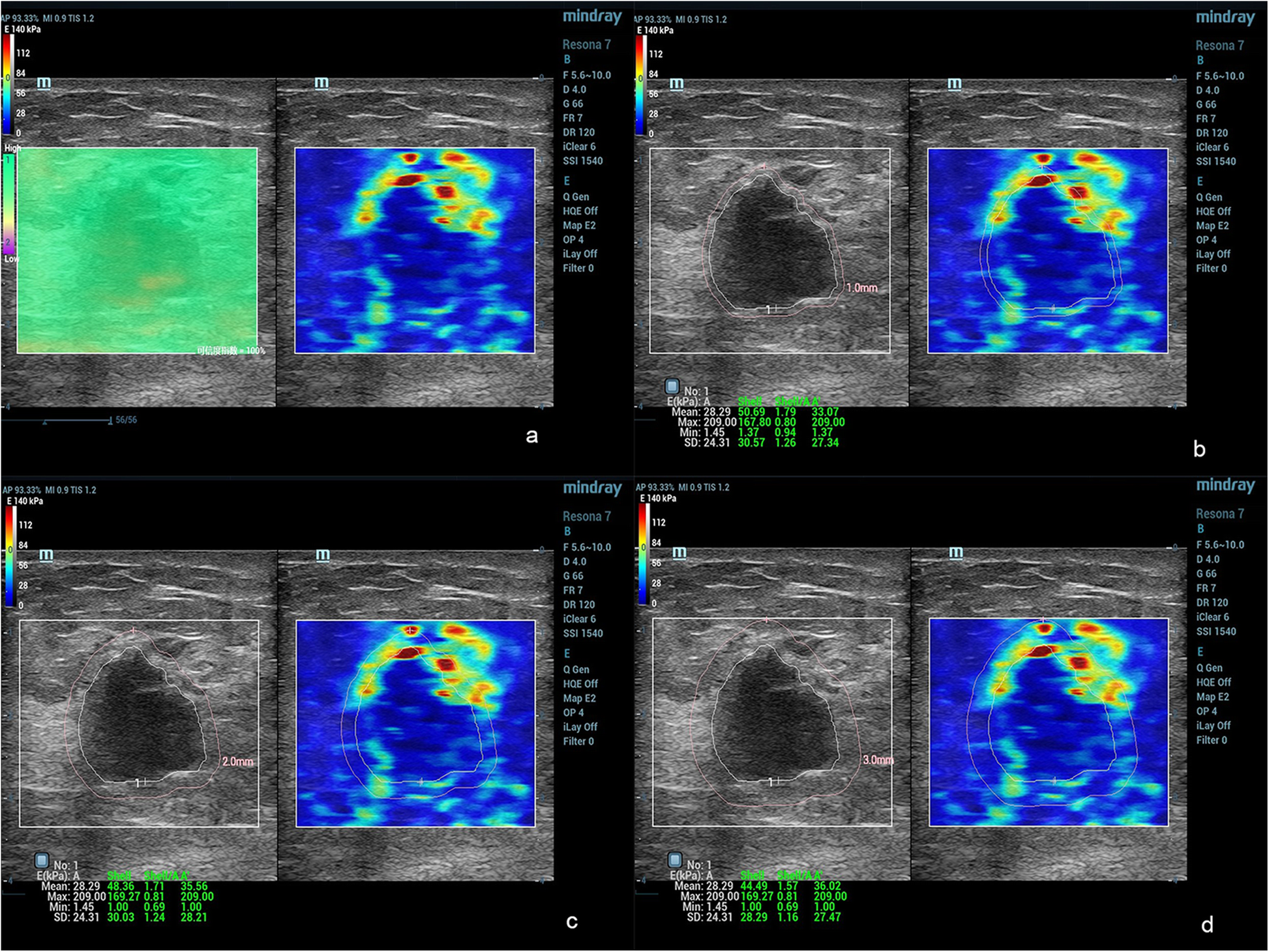Click the shell mean value '44.49' in panel d

pyautogui.click(x=754, y=886)
